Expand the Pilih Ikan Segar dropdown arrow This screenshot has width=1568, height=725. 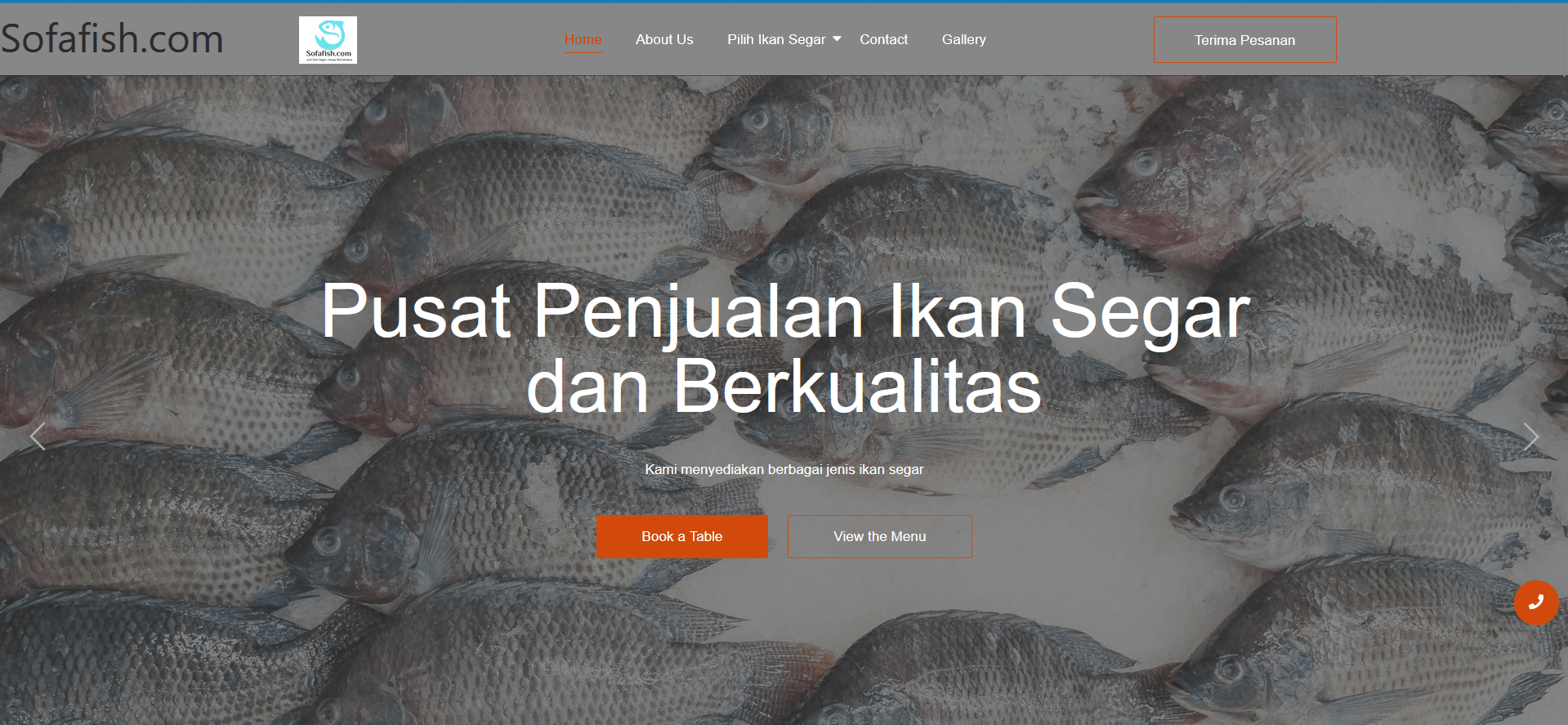(x=837, y=39)
